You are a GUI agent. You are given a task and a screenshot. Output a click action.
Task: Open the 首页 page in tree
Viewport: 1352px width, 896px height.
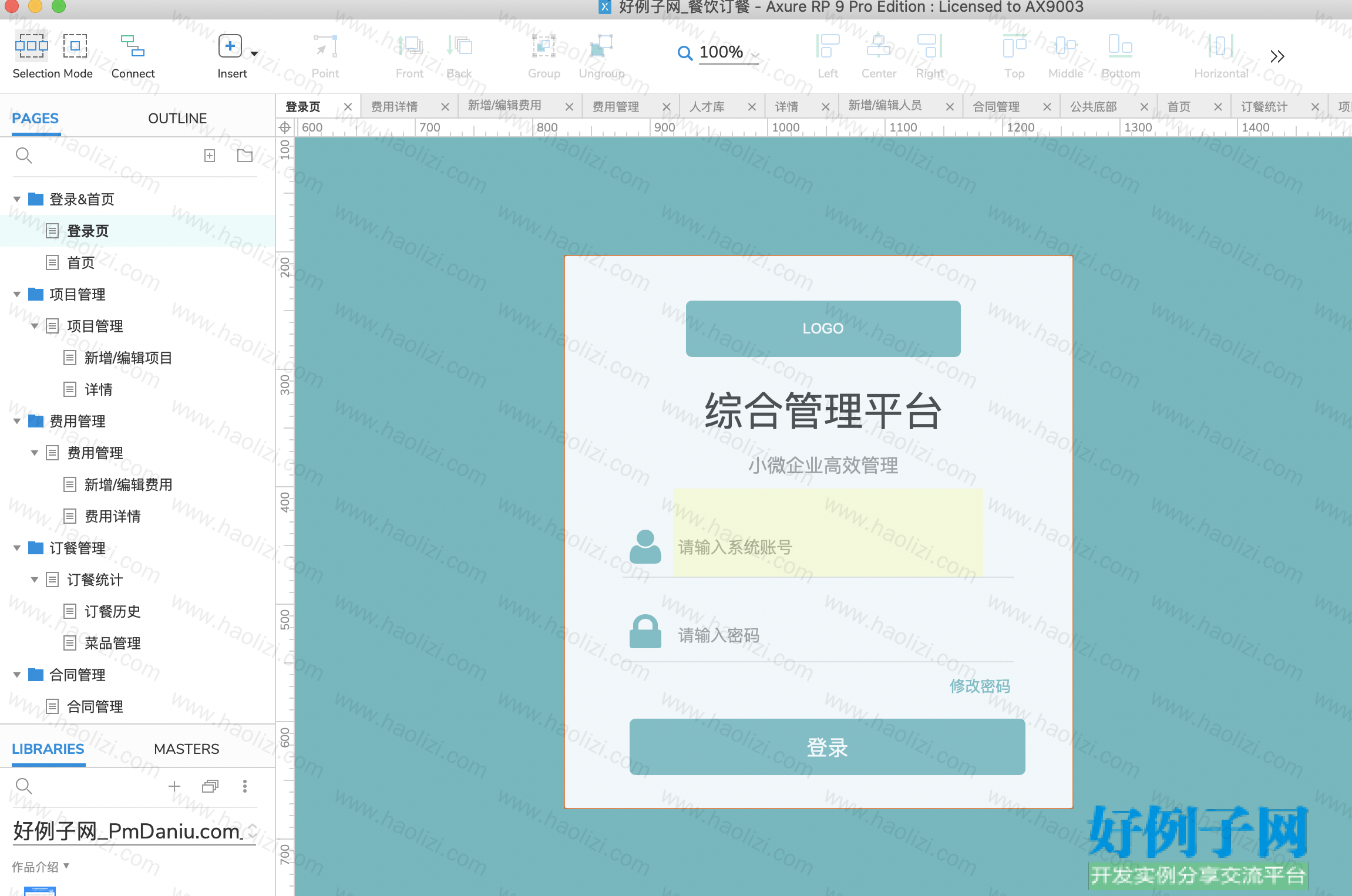(80, 262)
